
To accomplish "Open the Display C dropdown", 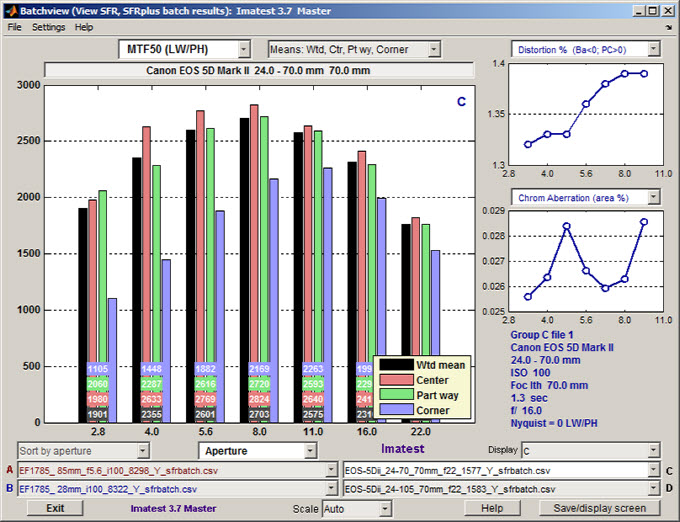I will [x=591, y=451].
